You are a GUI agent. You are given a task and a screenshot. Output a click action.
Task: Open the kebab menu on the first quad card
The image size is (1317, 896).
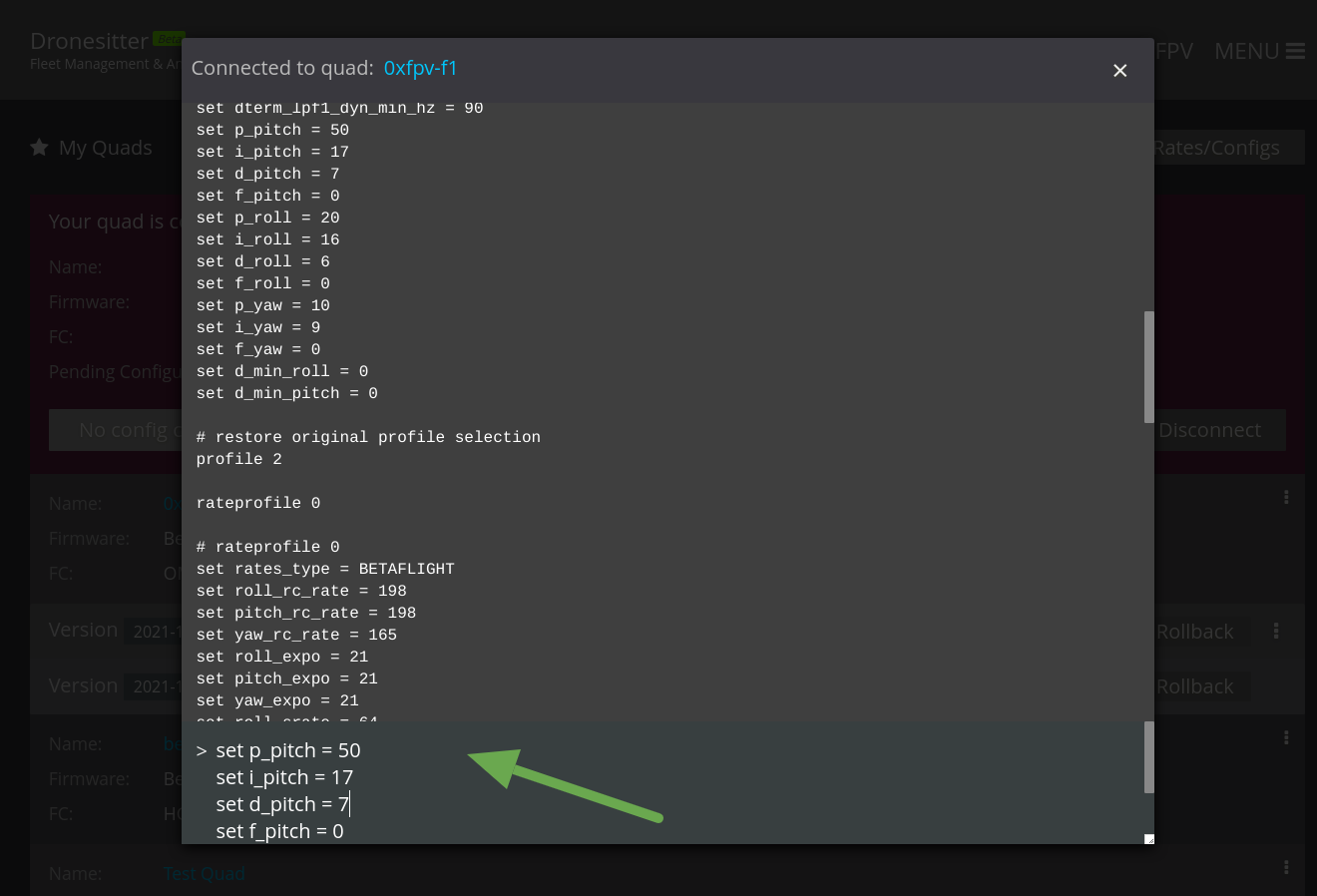[x=1286, y=496]
